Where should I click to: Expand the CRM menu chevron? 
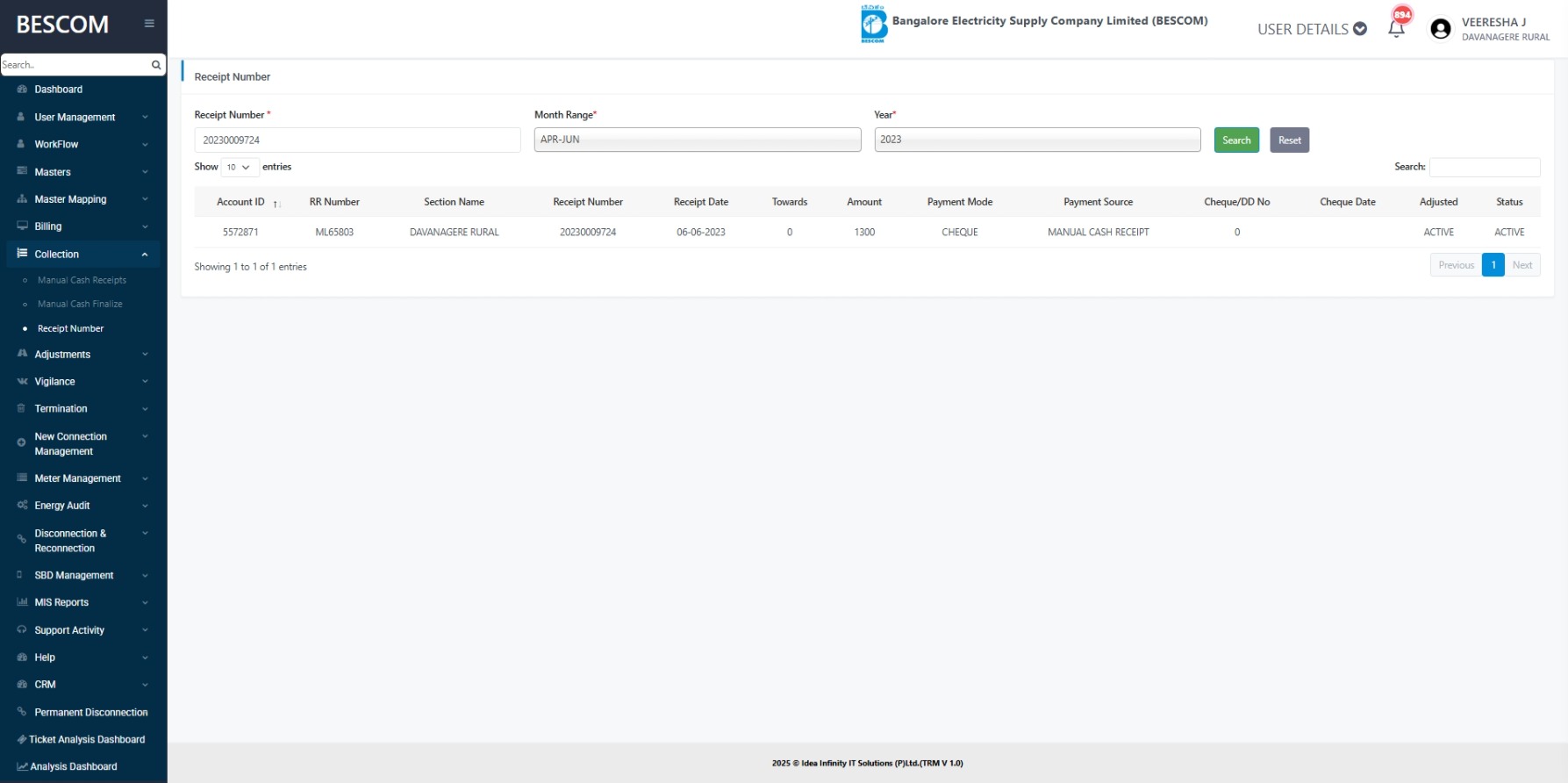[145, 685]
